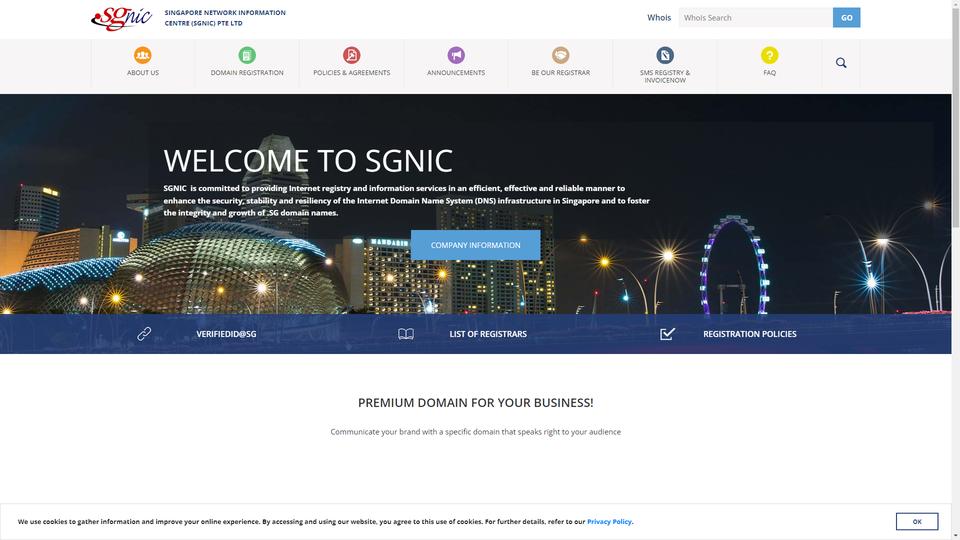This screenshot has height=540, width=960.
Task: Click the chain link icon beside VerifiedID@SG
Action: (x=144, y=334)
